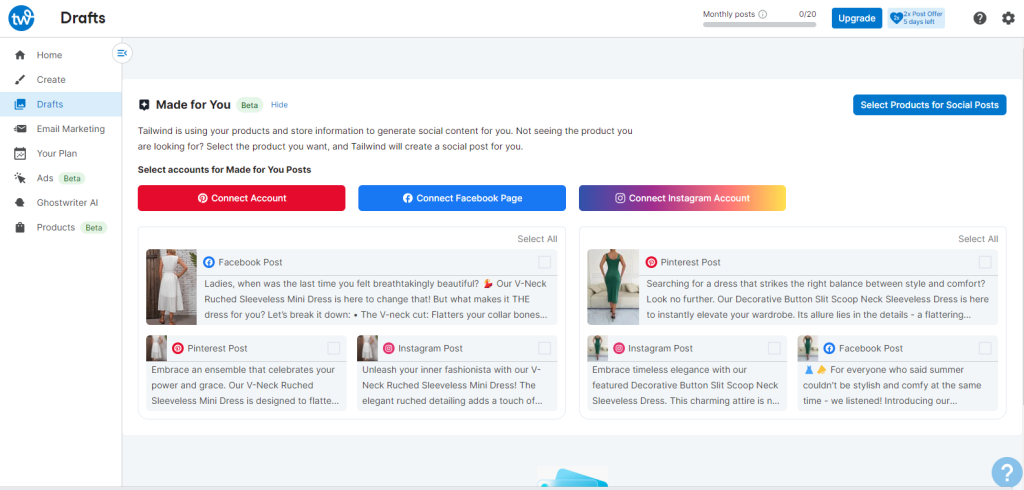Click small green dress thumbnail on Facebook Post
The height and width of the screenshot is (490, 1024).
click(x=808, y=348)
